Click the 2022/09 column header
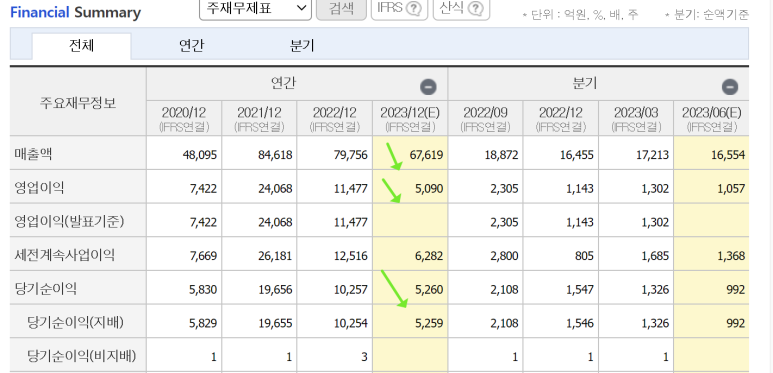The width and height of the screenshot is (773, 373). pos(486,118)
